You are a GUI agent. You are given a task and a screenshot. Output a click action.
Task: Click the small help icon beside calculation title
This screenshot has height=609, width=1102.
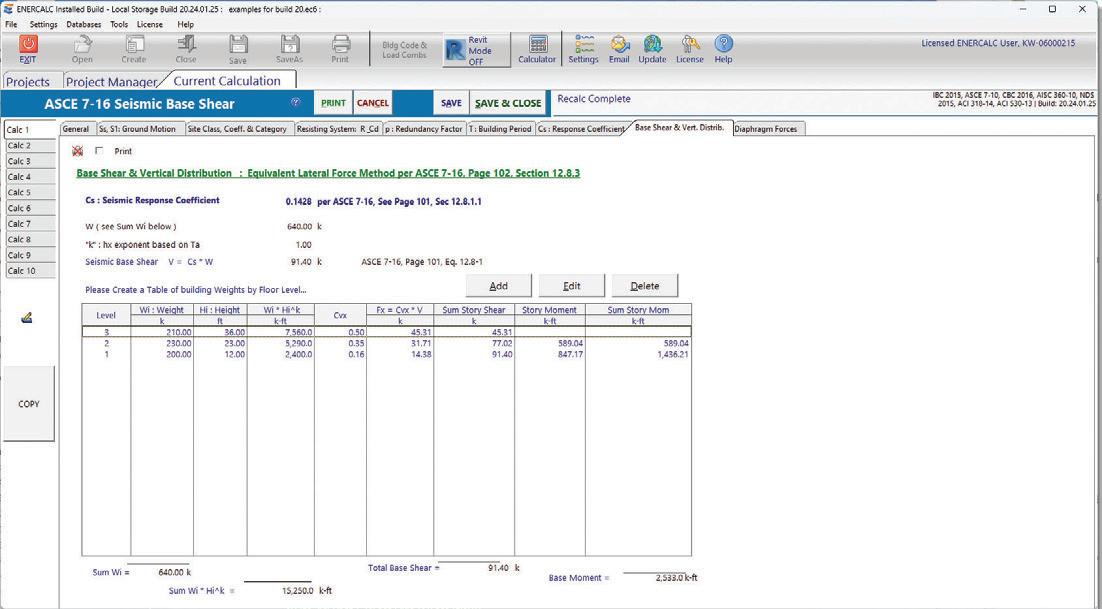296,103
